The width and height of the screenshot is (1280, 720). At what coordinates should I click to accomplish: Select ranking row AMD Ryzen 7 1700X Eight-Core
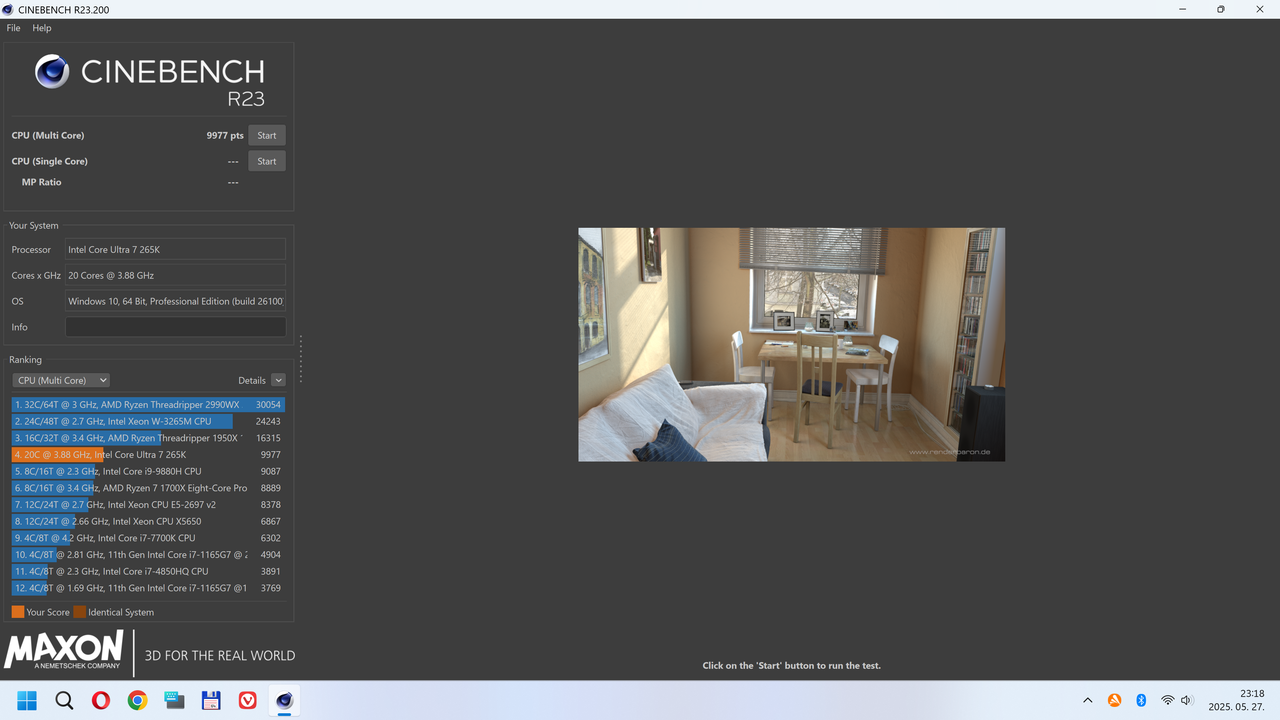point(148,488)
